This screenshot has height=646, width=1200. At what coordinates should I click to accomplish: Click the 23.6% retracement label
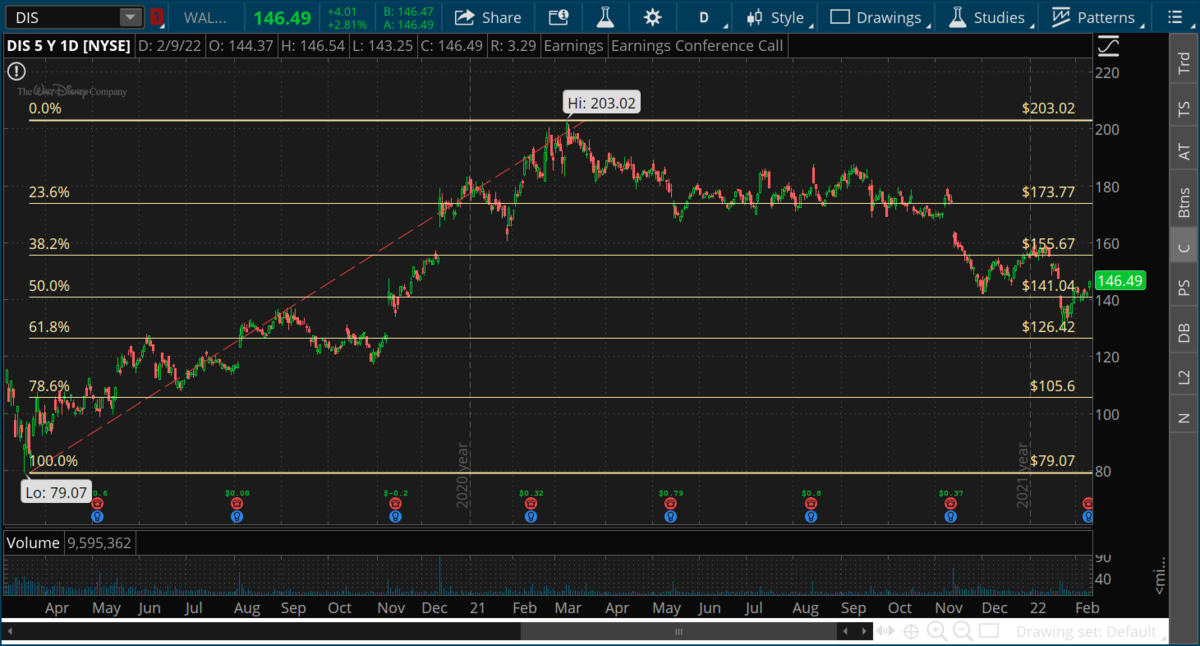(x=50, y=192)
